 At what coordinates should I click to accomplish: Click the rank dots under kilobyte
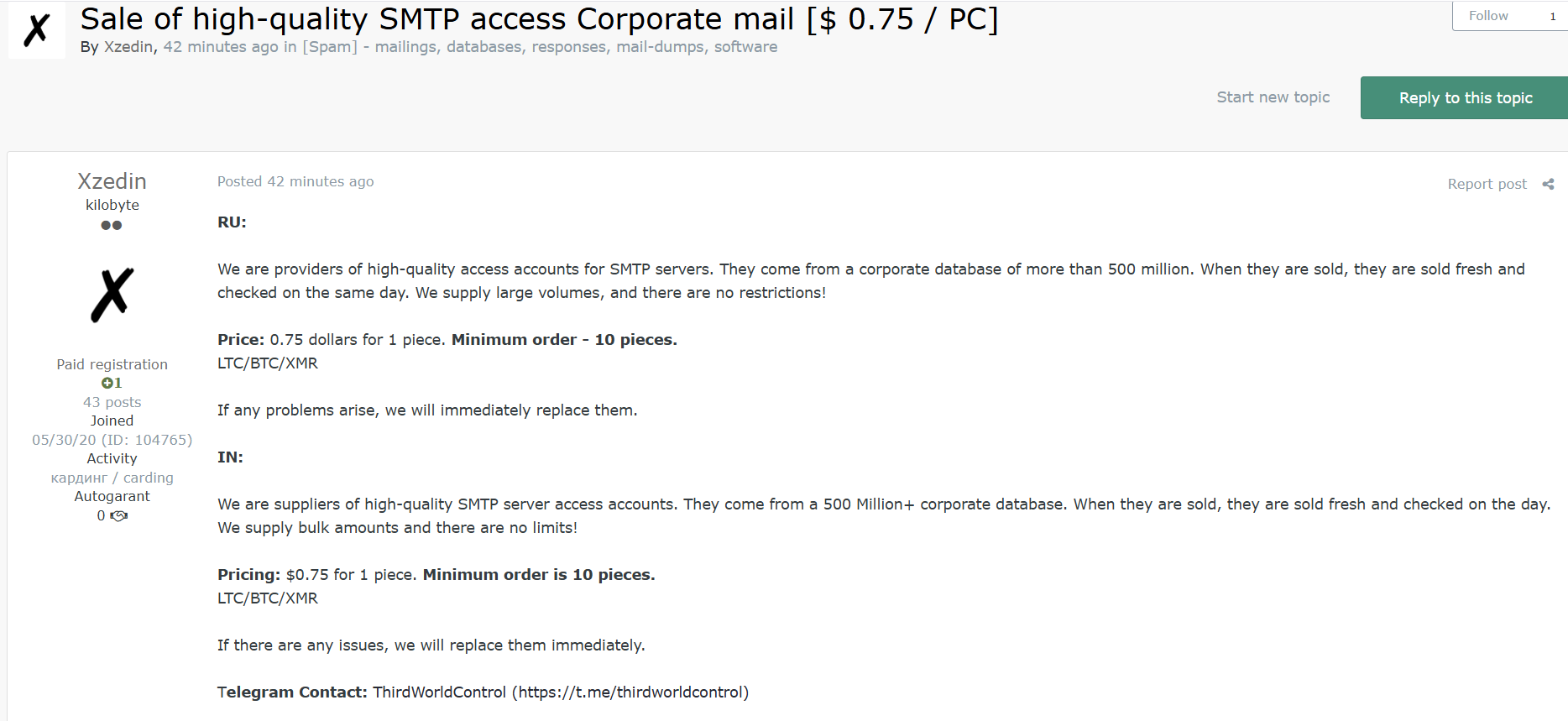point(112,225)
